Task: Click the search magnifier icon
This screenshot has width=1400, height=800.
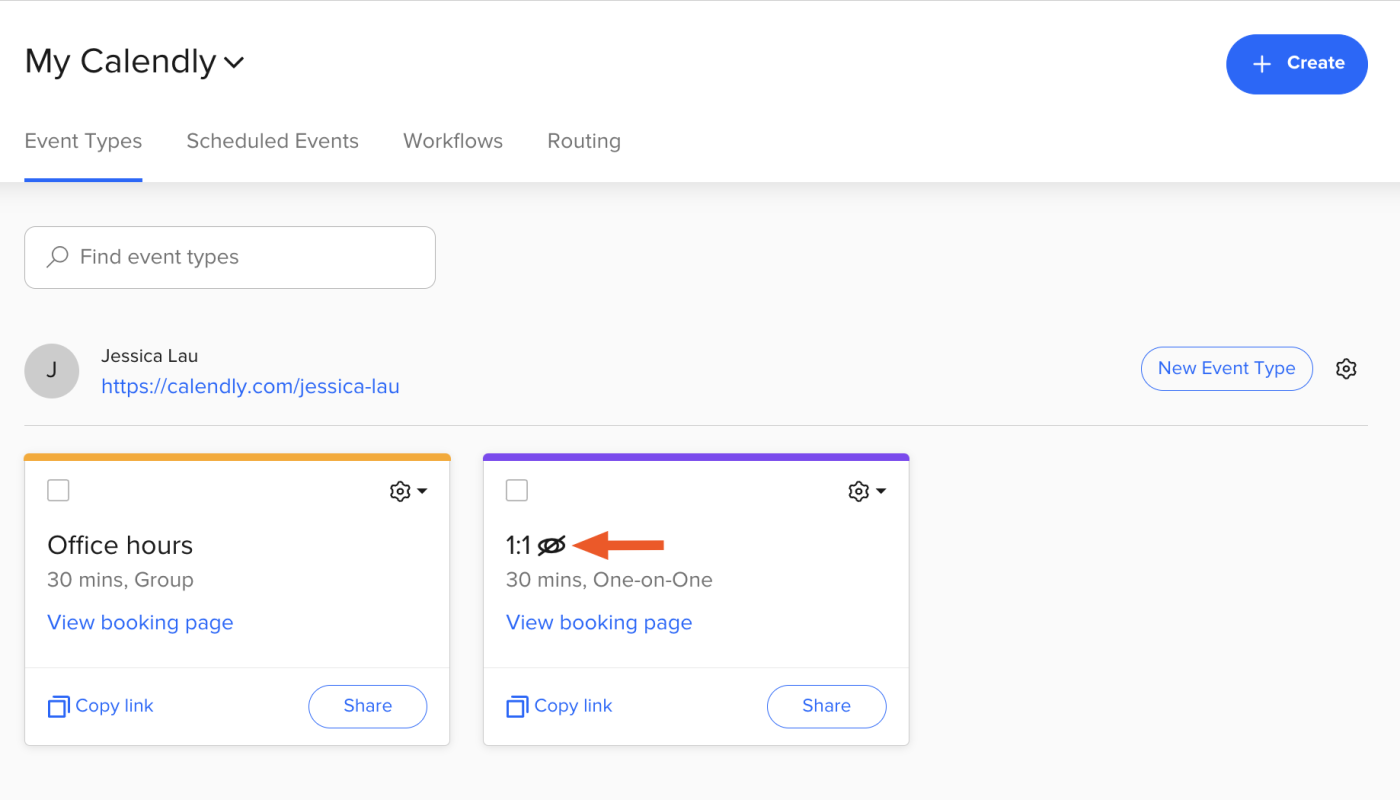Action: [58, 257]
